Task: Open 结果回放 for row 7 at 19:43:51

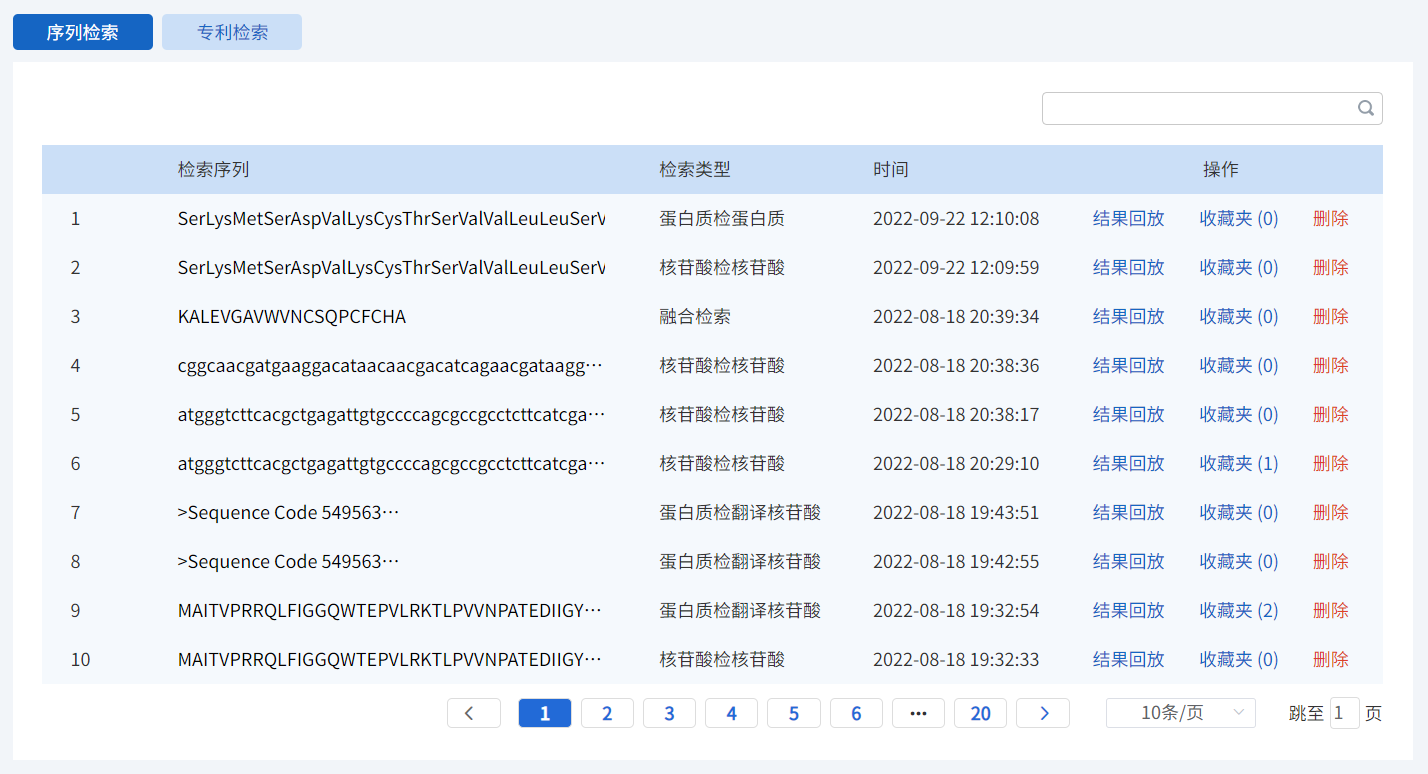Action: click(x=1128, y=512)
